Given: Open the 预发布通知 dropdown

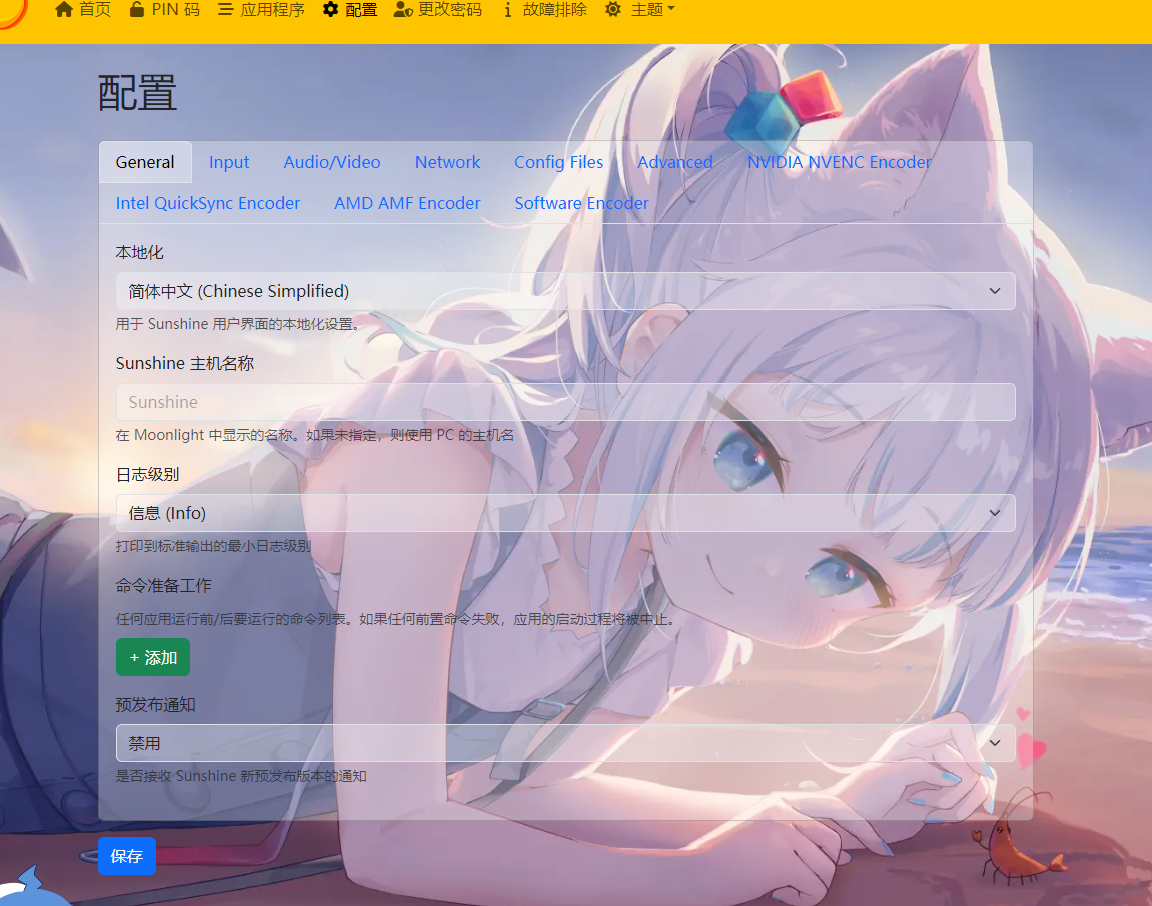Looking at the screenshot, I should [x=566, y=743].
